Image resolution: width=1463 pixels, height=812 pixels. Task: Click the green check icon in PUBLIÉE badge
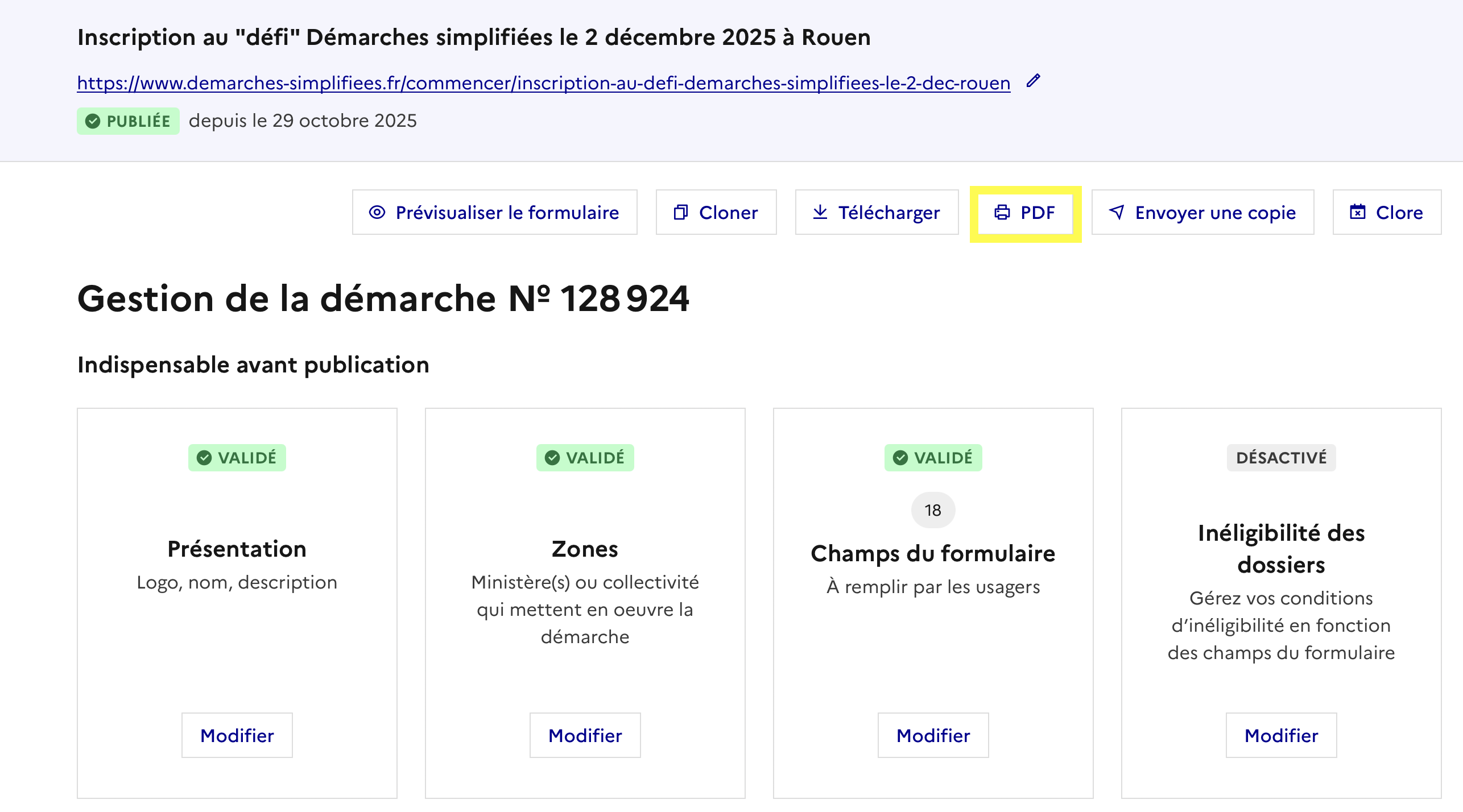pos(93,121)
